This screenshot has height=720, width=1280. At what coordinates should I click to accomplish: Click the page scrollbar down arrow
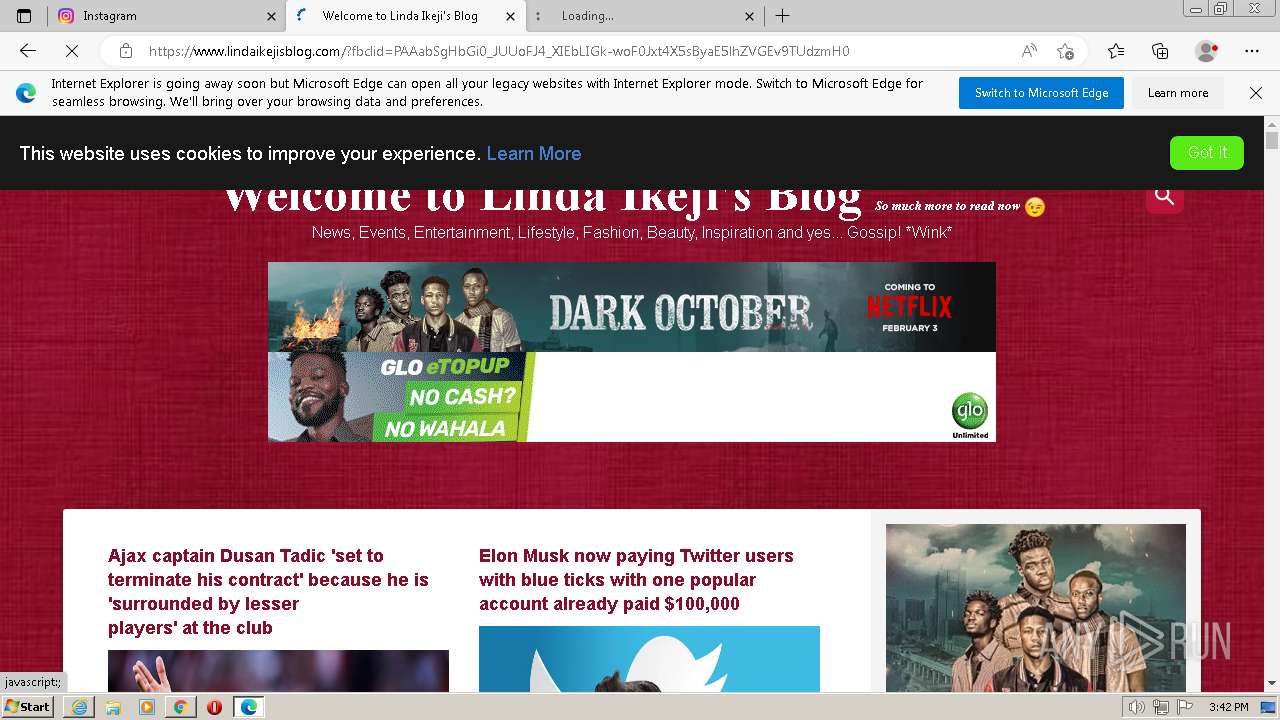[x=1272, y=684]
